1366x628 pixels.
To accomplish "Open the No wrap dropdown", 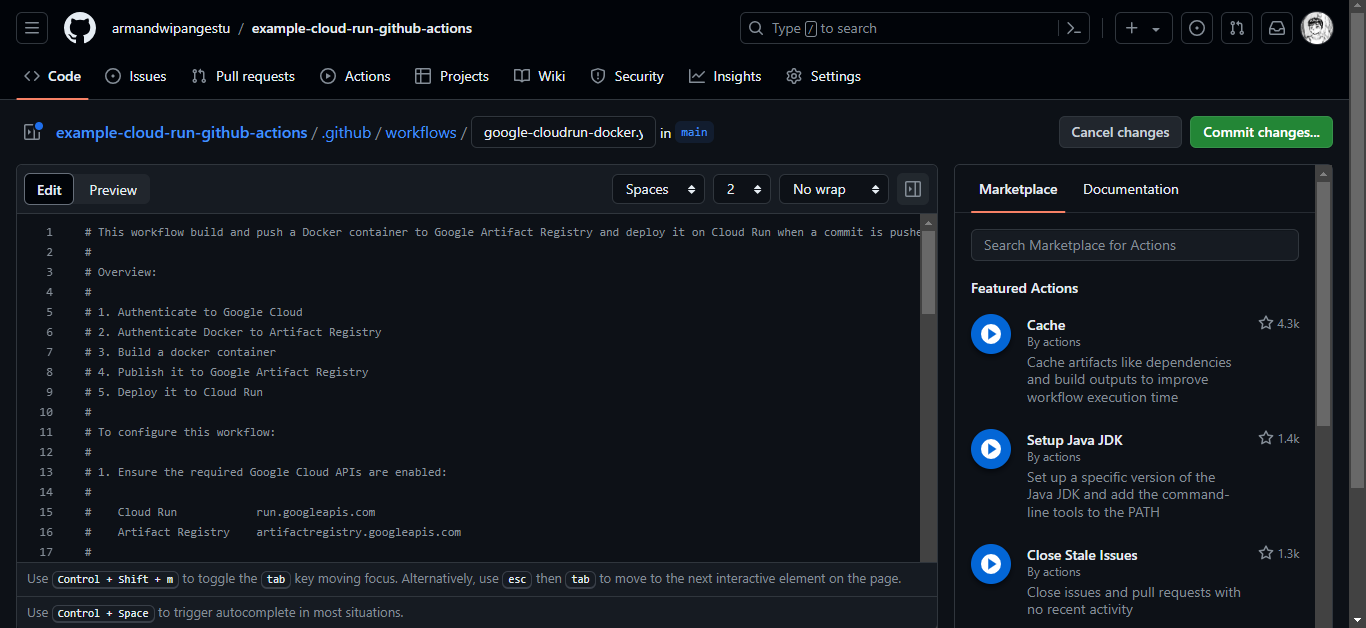I will coord(833,189).
